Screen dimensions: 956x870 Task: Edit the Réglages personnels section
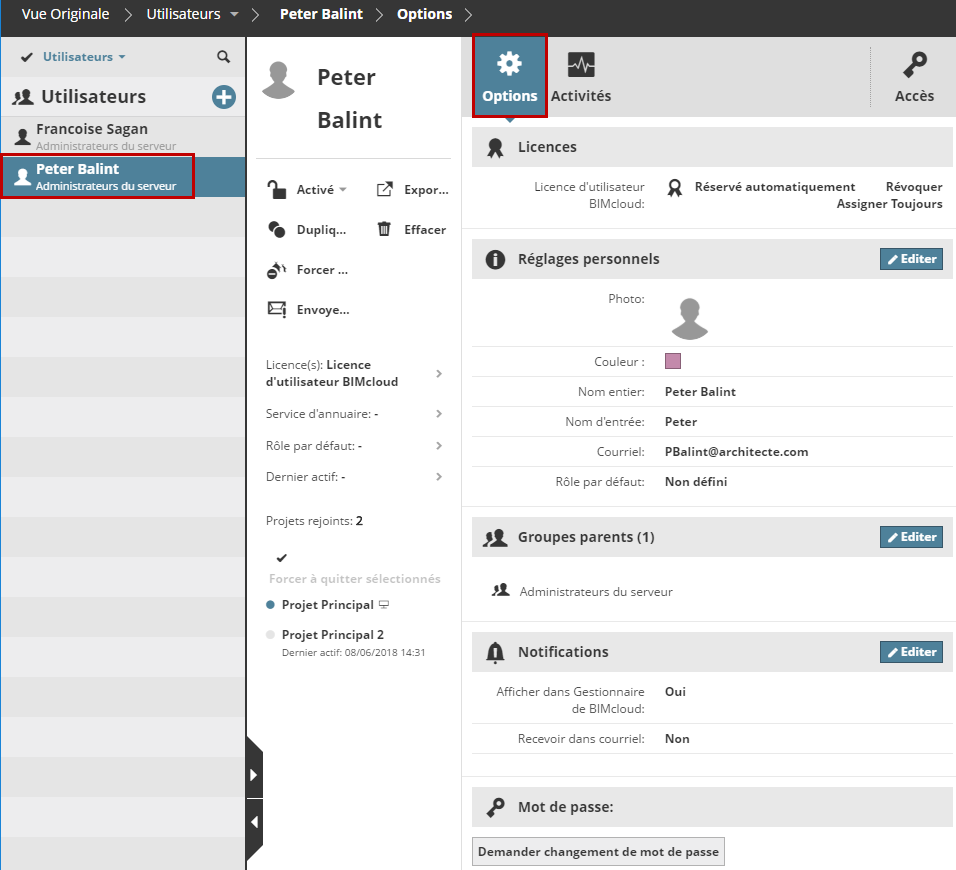point(911,259)
